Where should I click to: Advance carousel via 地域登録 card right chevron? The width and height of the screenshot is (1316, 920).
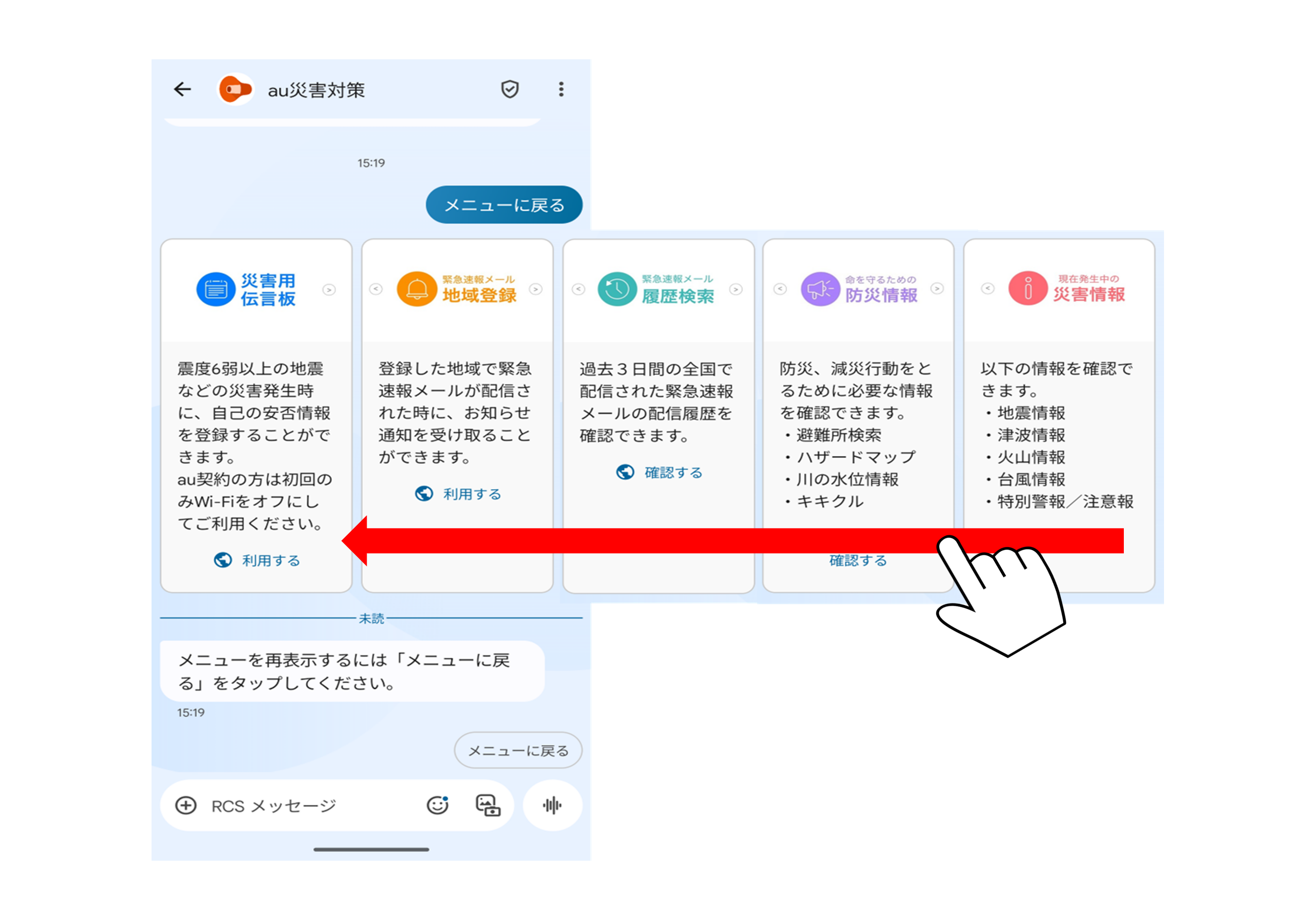pyautogui.click(x=536, y=289)
